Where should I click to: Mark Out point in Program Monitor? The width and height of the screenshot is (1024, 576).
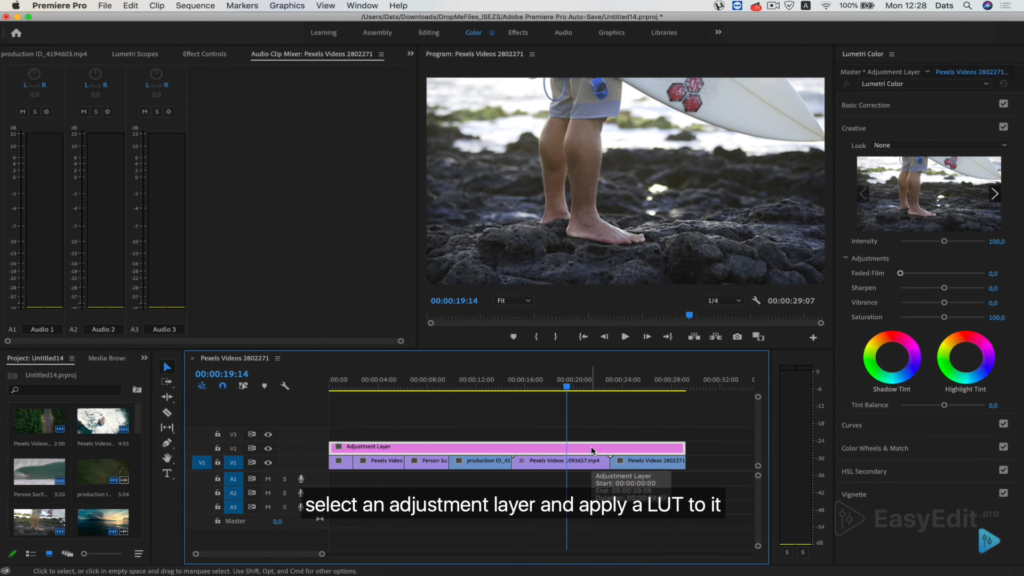click(556, 337)
